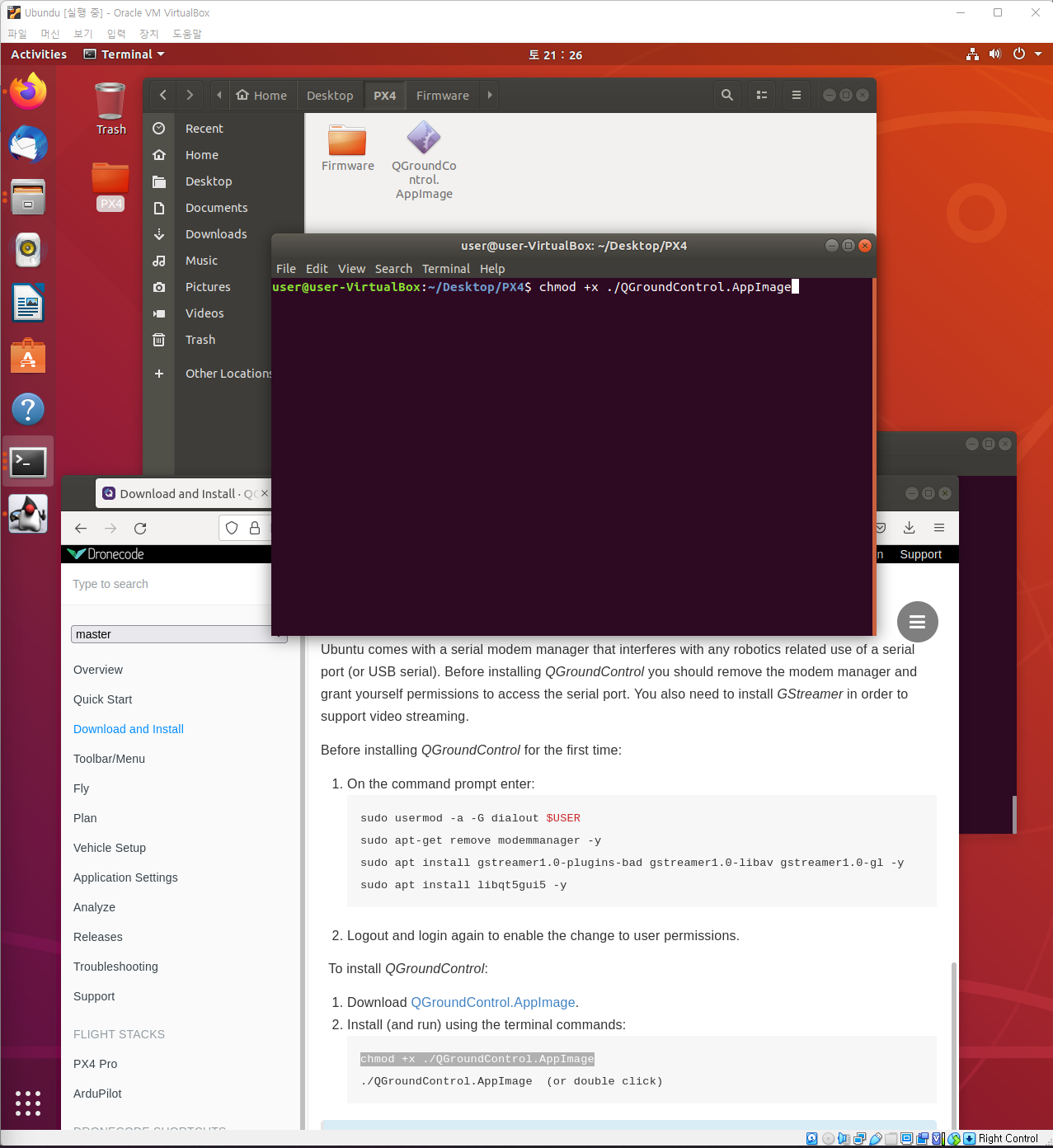Click the Firmware path button in Files
The image size is (1053, 1148).
443,95
